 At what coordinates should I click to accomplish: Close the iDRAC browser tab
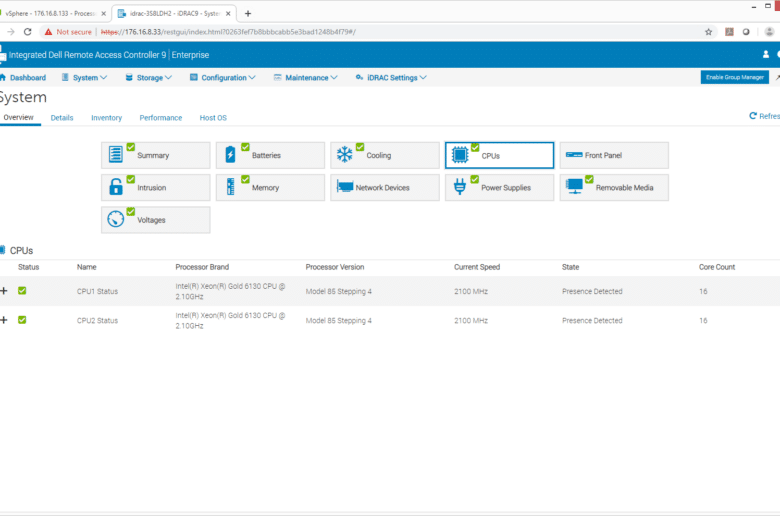point(228,13)
